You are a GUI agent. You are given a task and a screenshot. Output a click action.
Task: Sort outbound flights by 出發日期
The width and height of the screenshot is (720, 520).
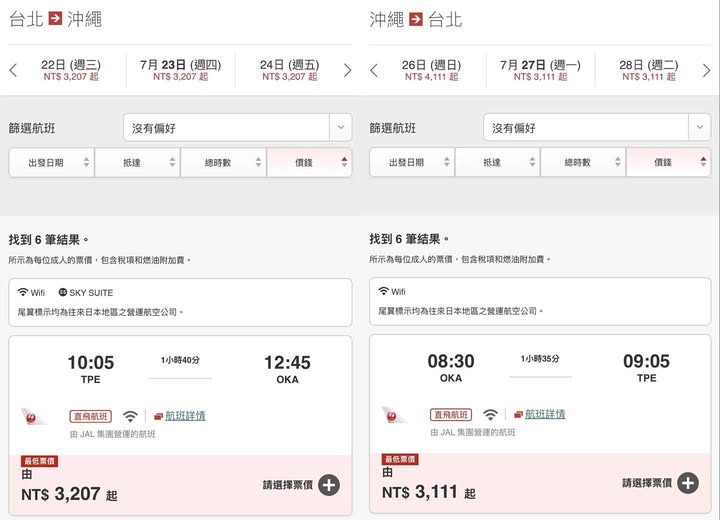point(51,162)
